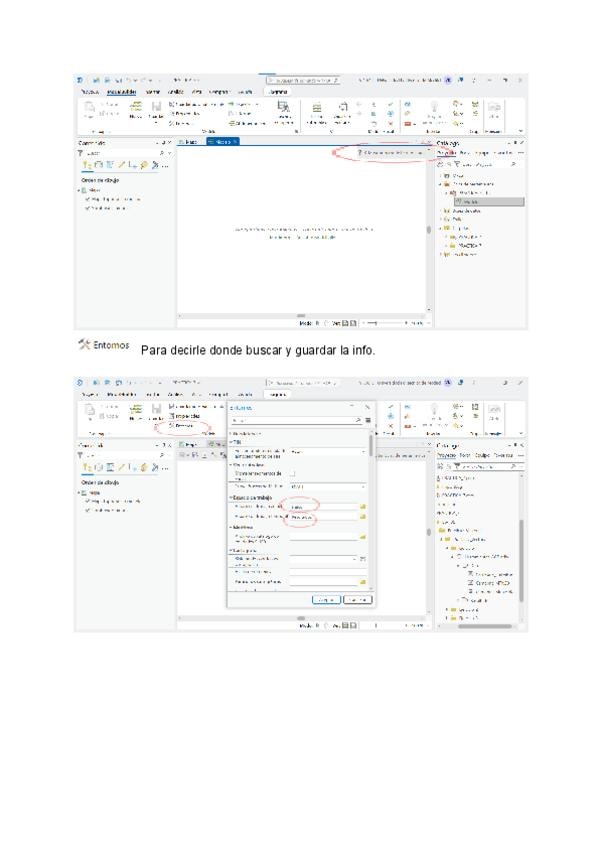Switch to Mapa view tab in upper screenshot
This screenshot has width=600, height=848.
pyautogui.click(x=188, y=142)
